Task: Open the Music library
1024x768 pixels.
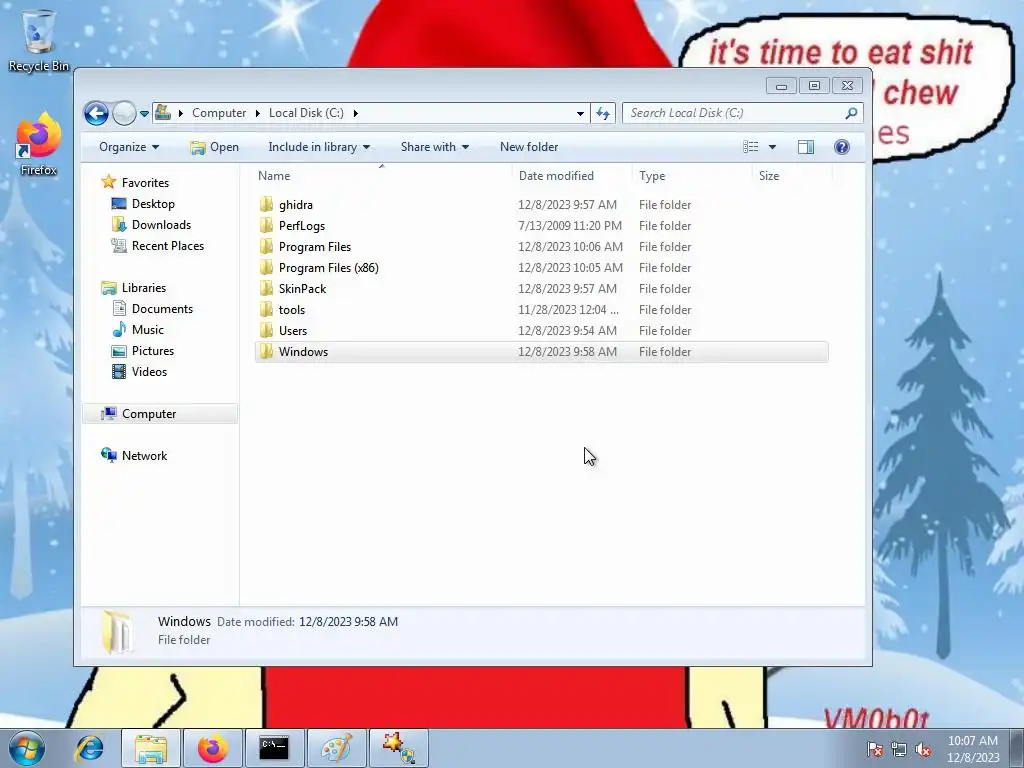Action: point(148,330)
